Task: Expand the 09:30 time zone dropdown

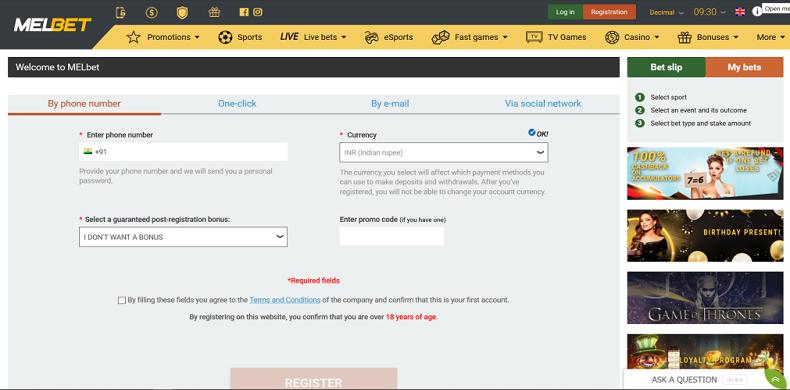Action: click(x=710, y=12)
